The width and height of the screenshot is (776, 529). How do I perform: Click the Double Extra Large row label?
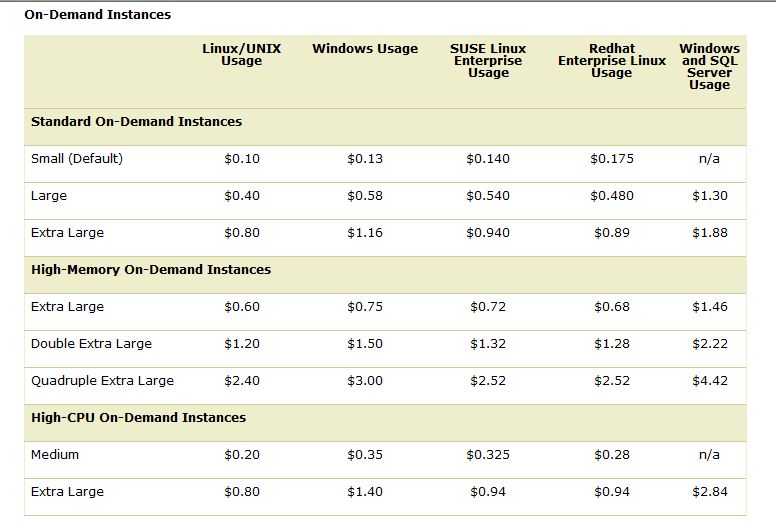point(91,343)
